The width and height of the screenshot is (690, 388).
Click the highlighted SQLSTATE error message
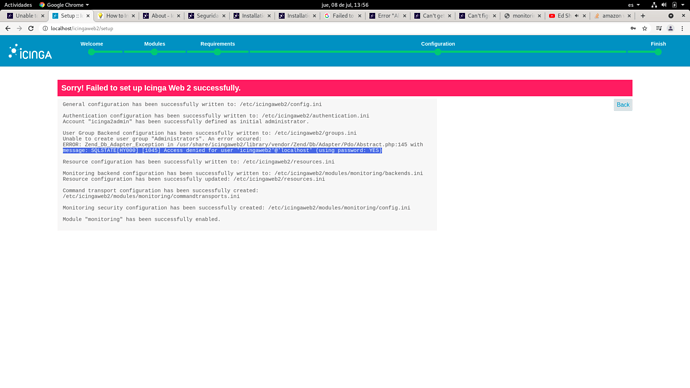coord(222,150)
